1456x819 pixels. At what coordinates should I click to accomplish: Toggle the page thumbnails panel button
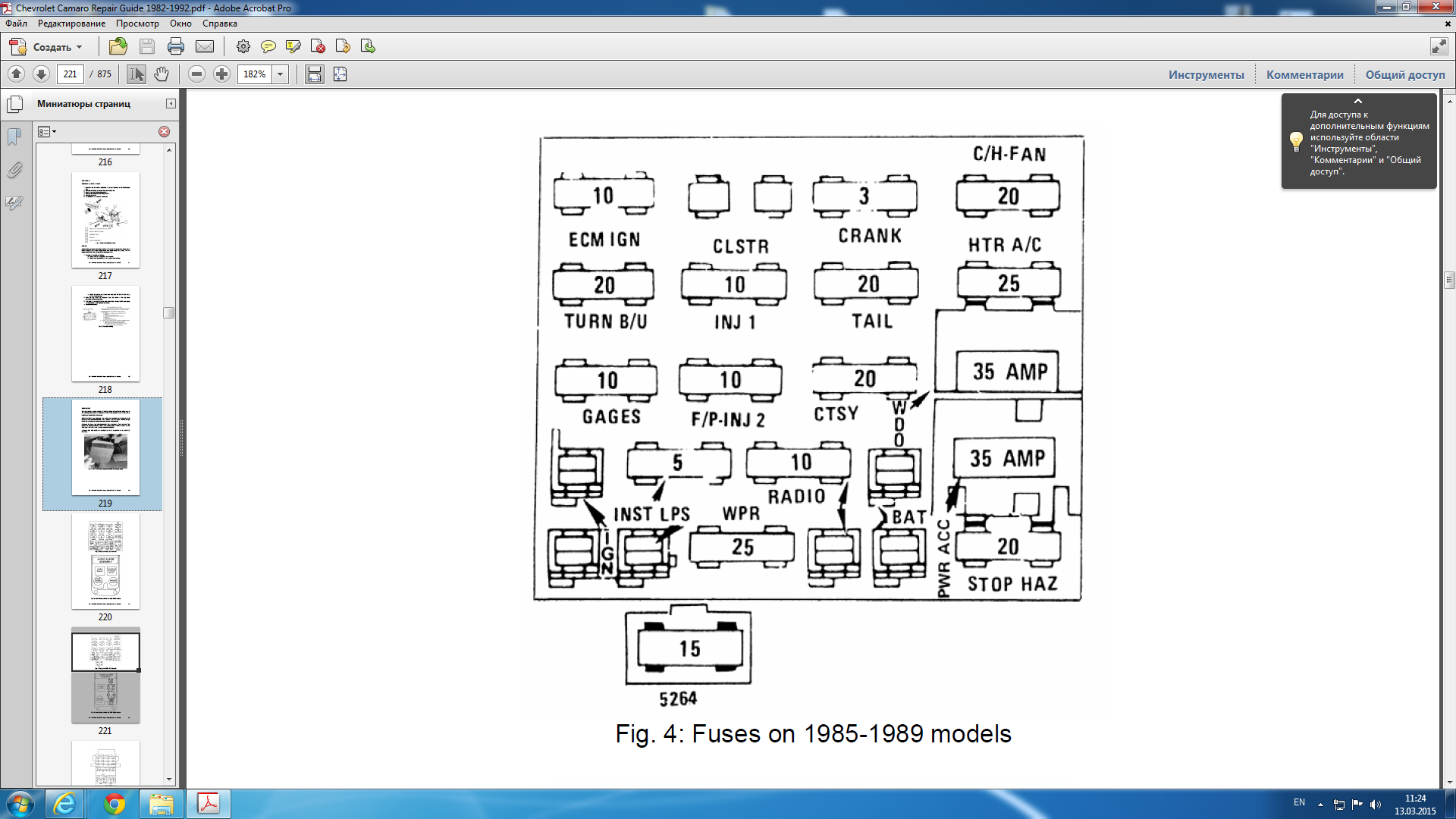point(15,104)
